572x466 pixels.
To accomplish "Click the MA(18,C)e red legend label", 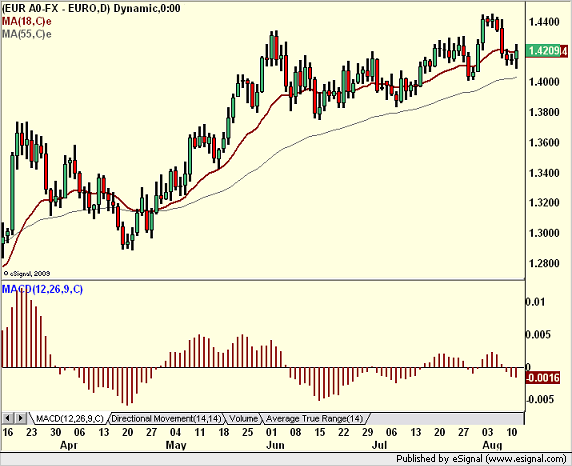I will click(26, 21).
